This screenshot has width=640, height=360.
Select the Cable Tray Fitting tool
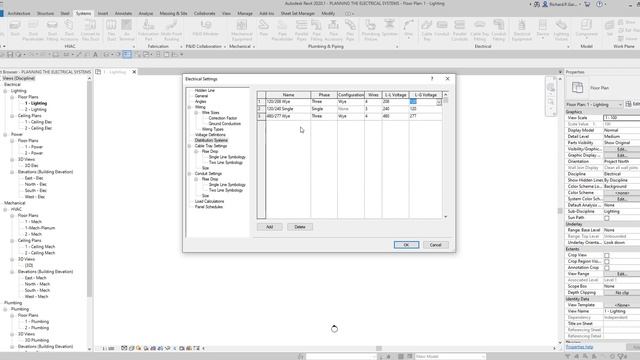click(x=480, y=29)
